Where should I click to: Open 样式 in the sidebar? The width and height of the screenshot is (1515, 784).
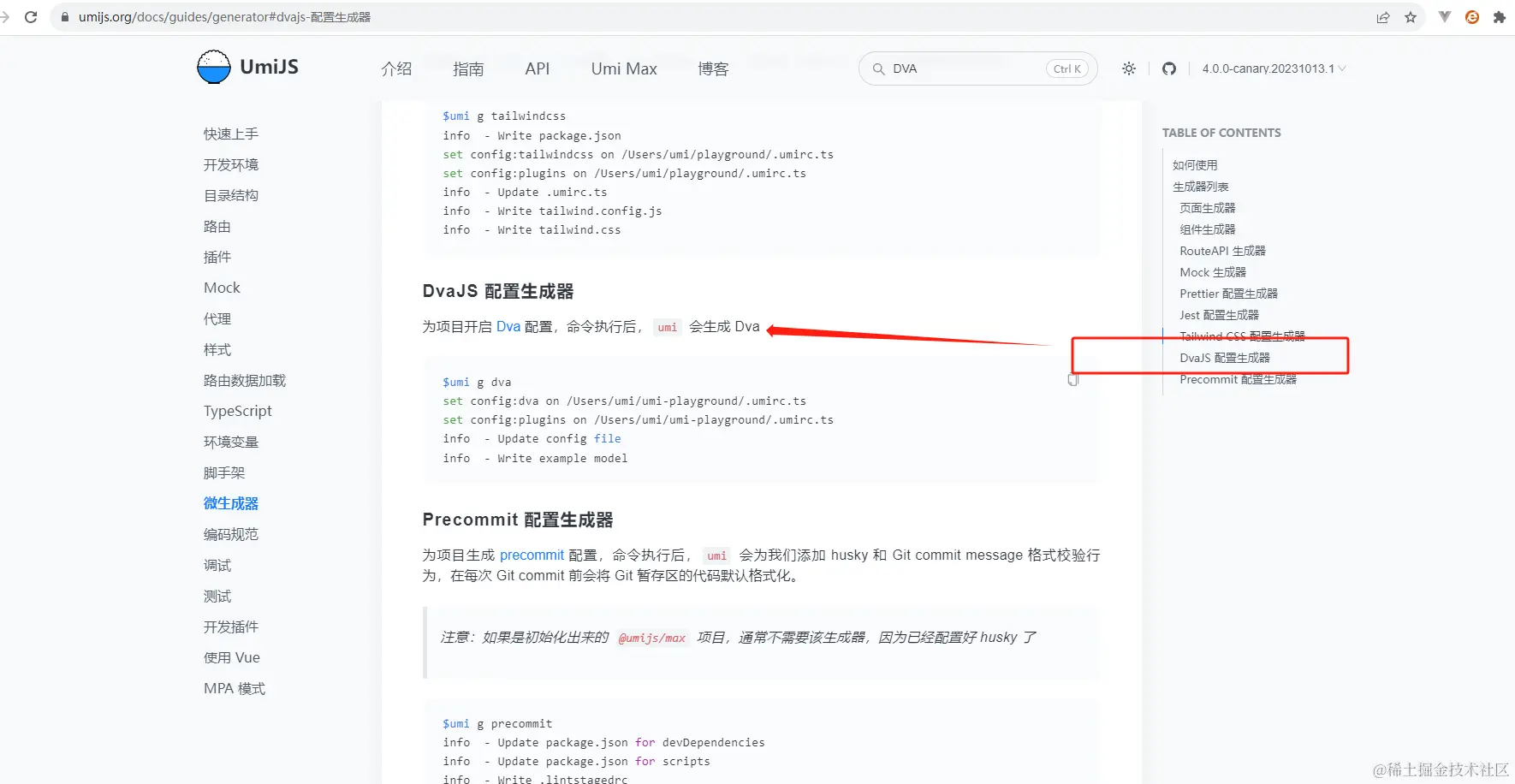(217, 349)
